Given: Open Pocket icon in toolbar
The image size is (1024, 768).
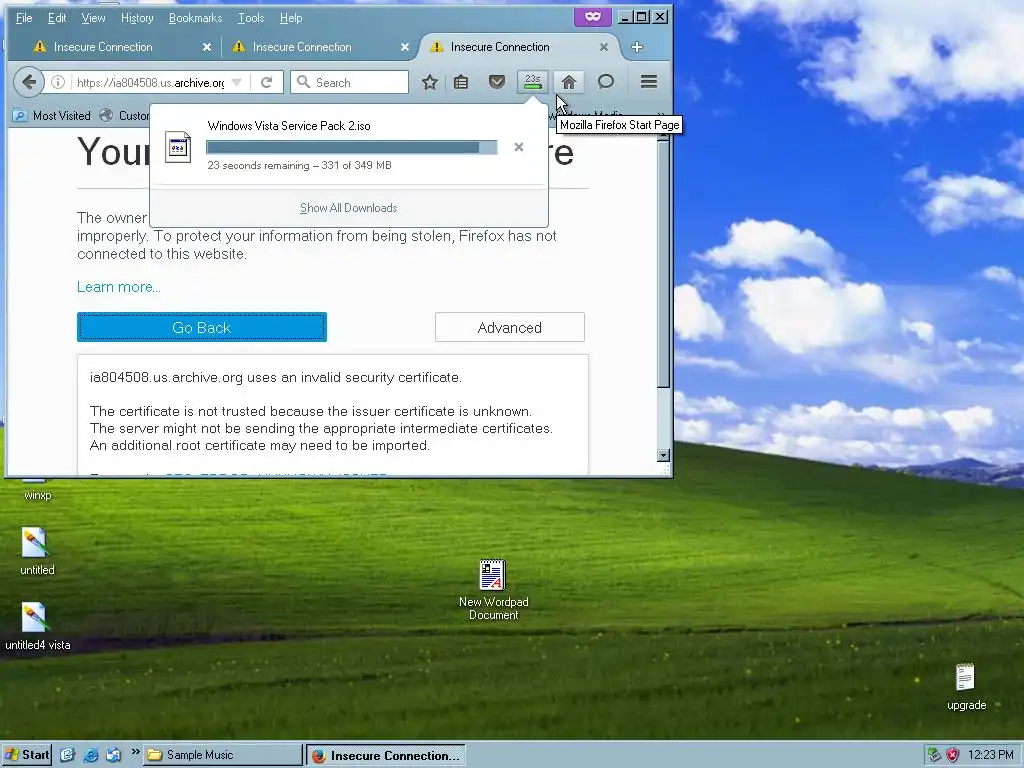Looking at the screenshot, I should point(497,82).
